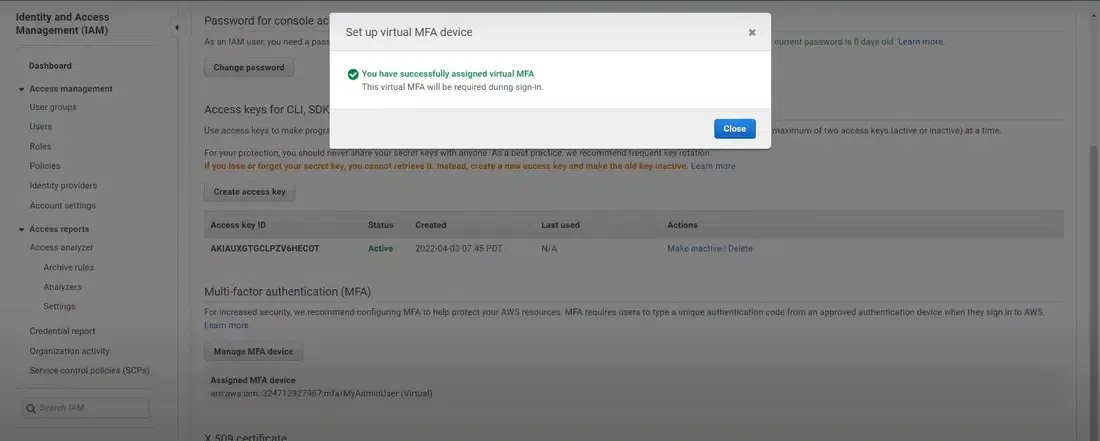The width and height of the screenshot is (1100, 441).
Task: Open Policies in sidebar
Action: click(x=45, y=166)
